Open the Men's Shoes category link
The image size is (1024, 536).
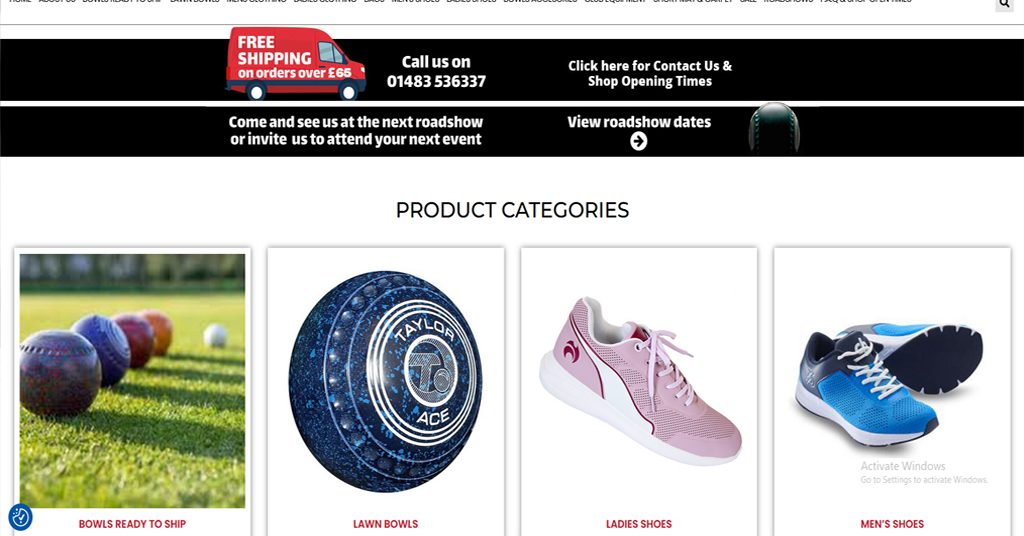[892, 524]
